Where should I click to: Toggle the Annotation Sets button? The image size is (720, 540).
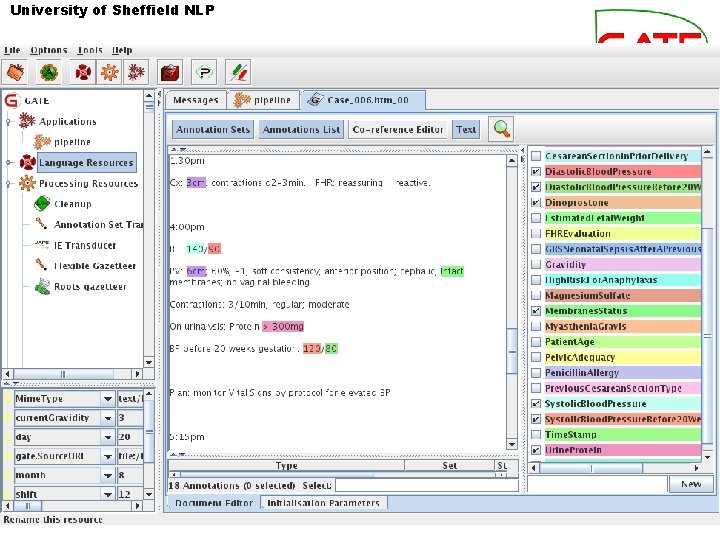tap(213, 129)
